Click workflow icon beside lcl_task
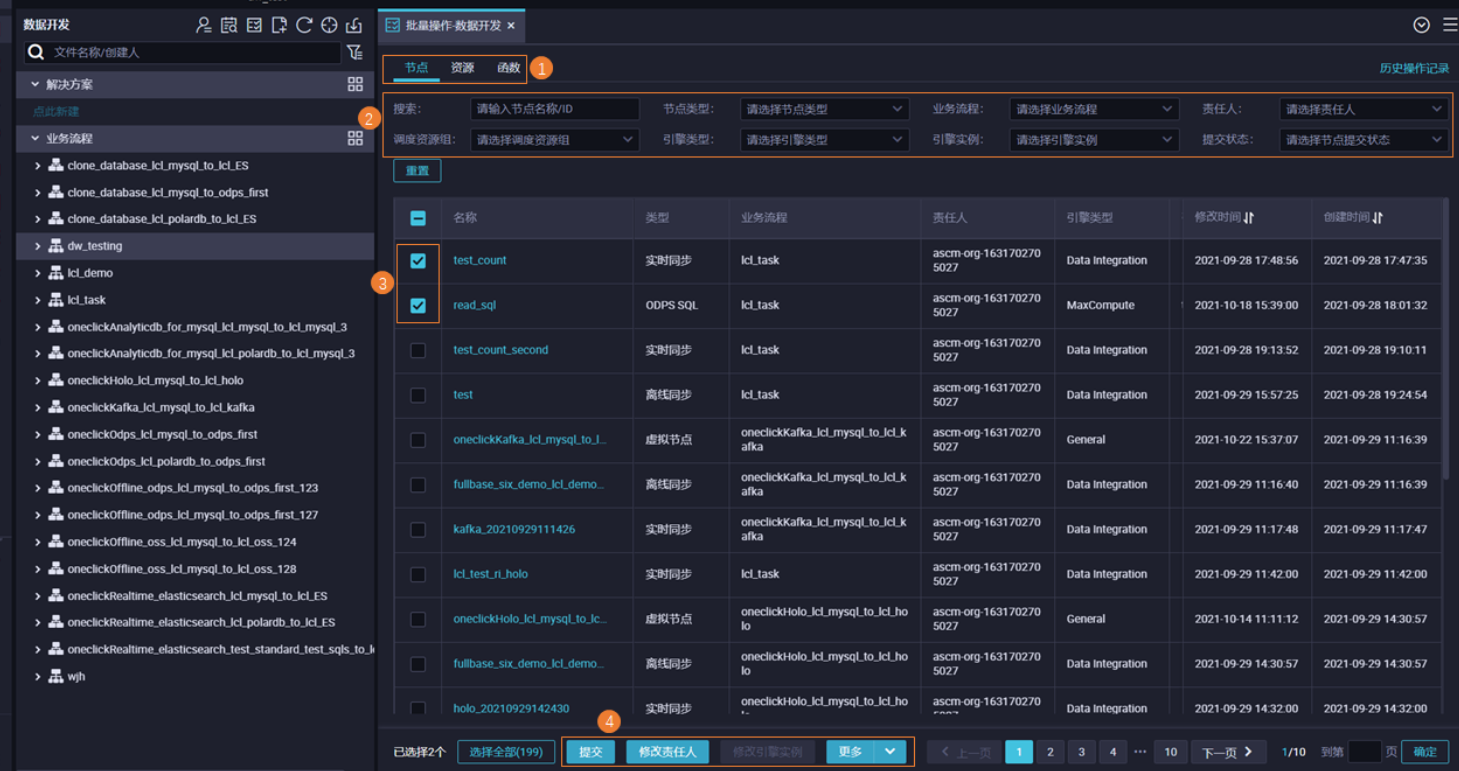The width and height of the screenshot is (1459, 771). [56, 300]
